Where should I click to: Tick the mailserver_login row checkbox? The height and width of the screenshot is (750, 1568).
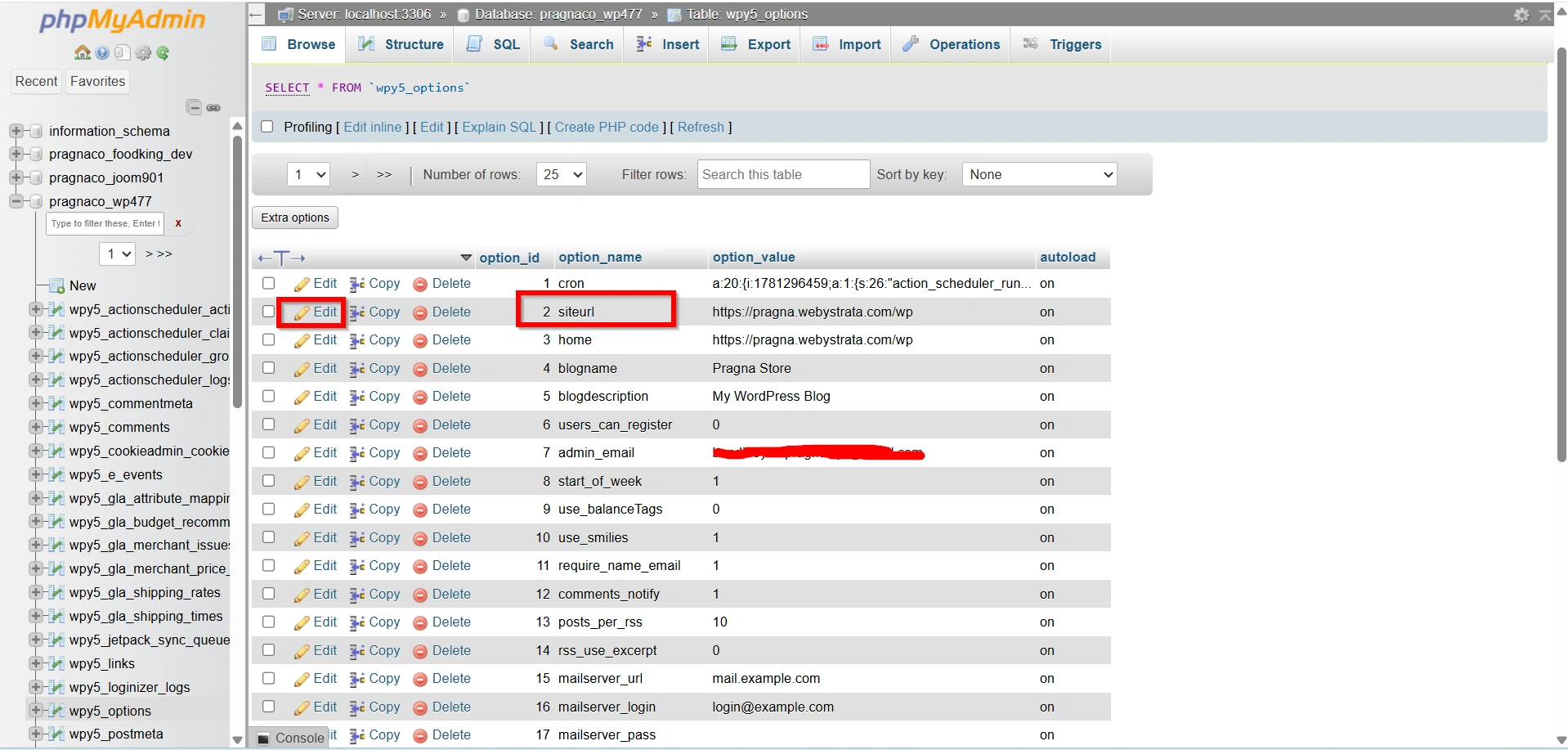(268, 706)
